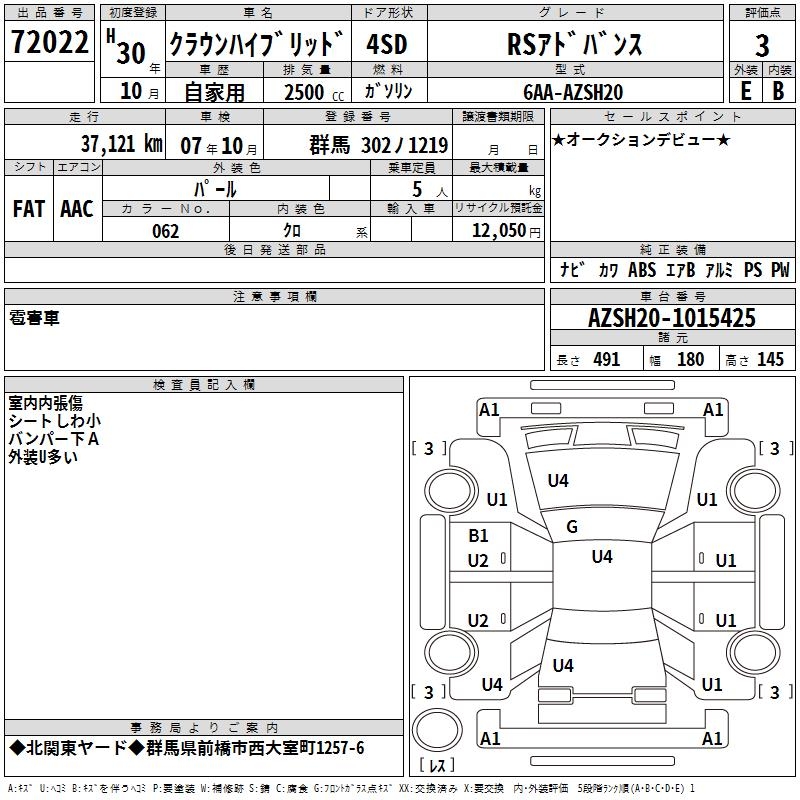
Task: Select the "検査員記入欄" section header
Action: (204, 385)
